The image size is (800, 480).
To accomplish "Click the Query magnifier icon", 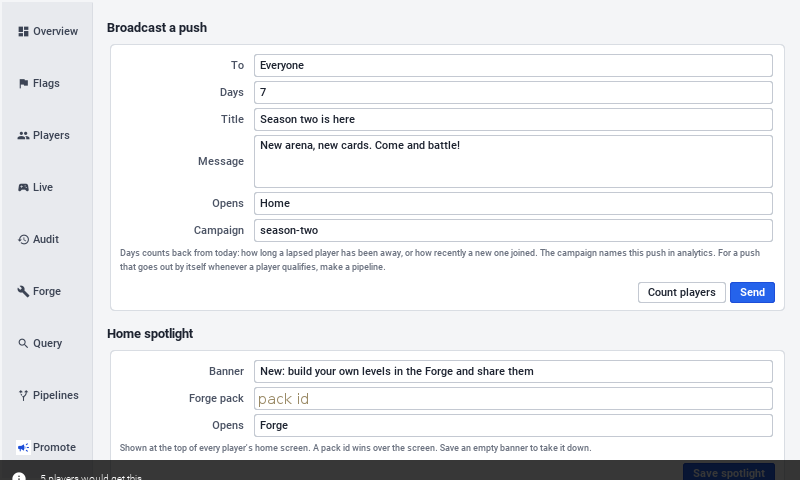I will pyautogui.click(x=23, y=344).
